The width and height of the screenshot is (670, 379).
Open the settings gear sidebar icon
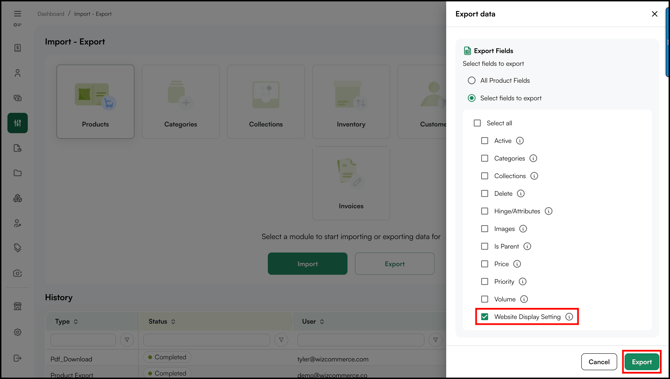click(18, 332)
